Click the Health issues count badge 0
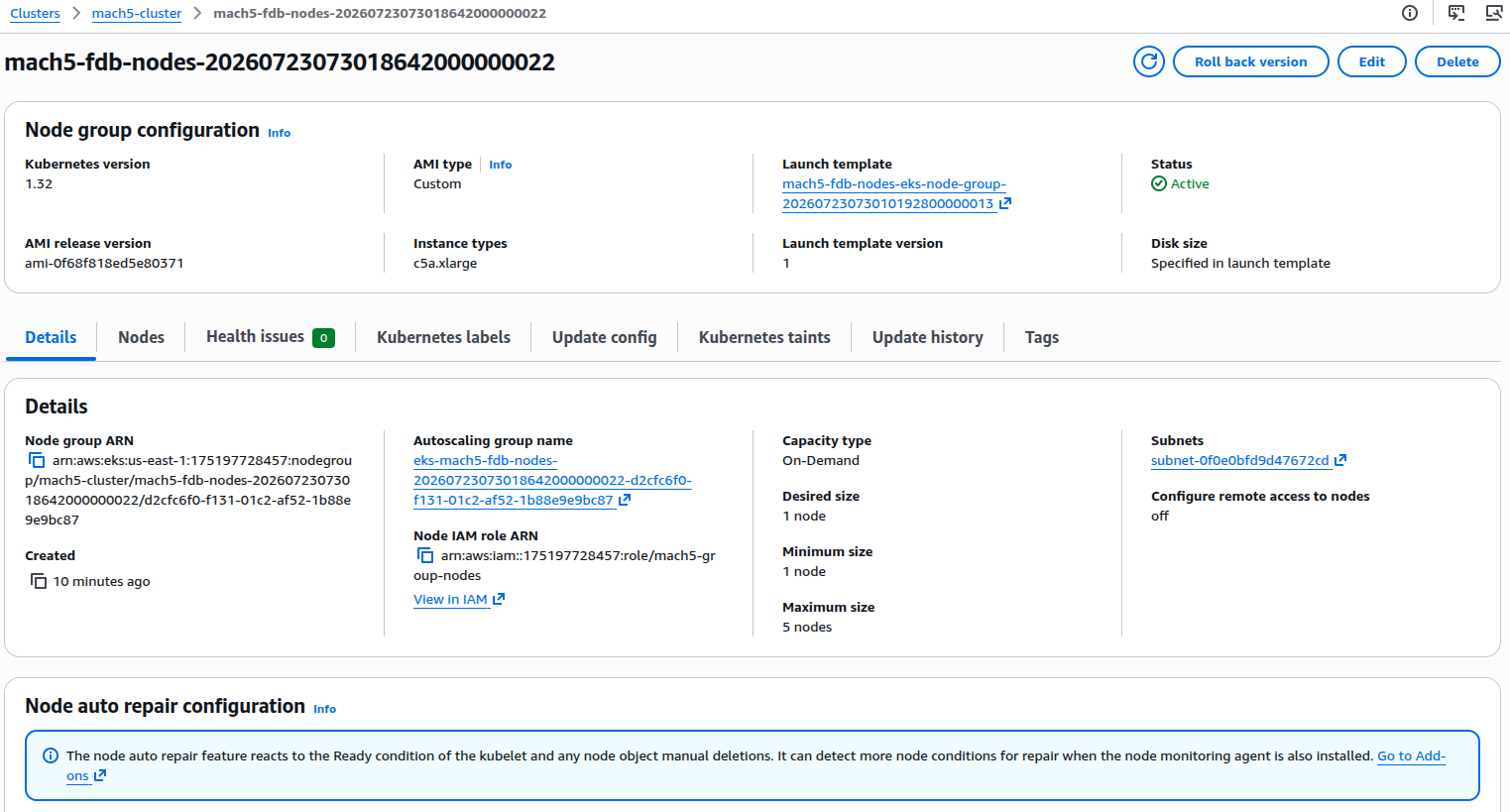The height and width of the screenshot is (812, 1510). point(323,338)
